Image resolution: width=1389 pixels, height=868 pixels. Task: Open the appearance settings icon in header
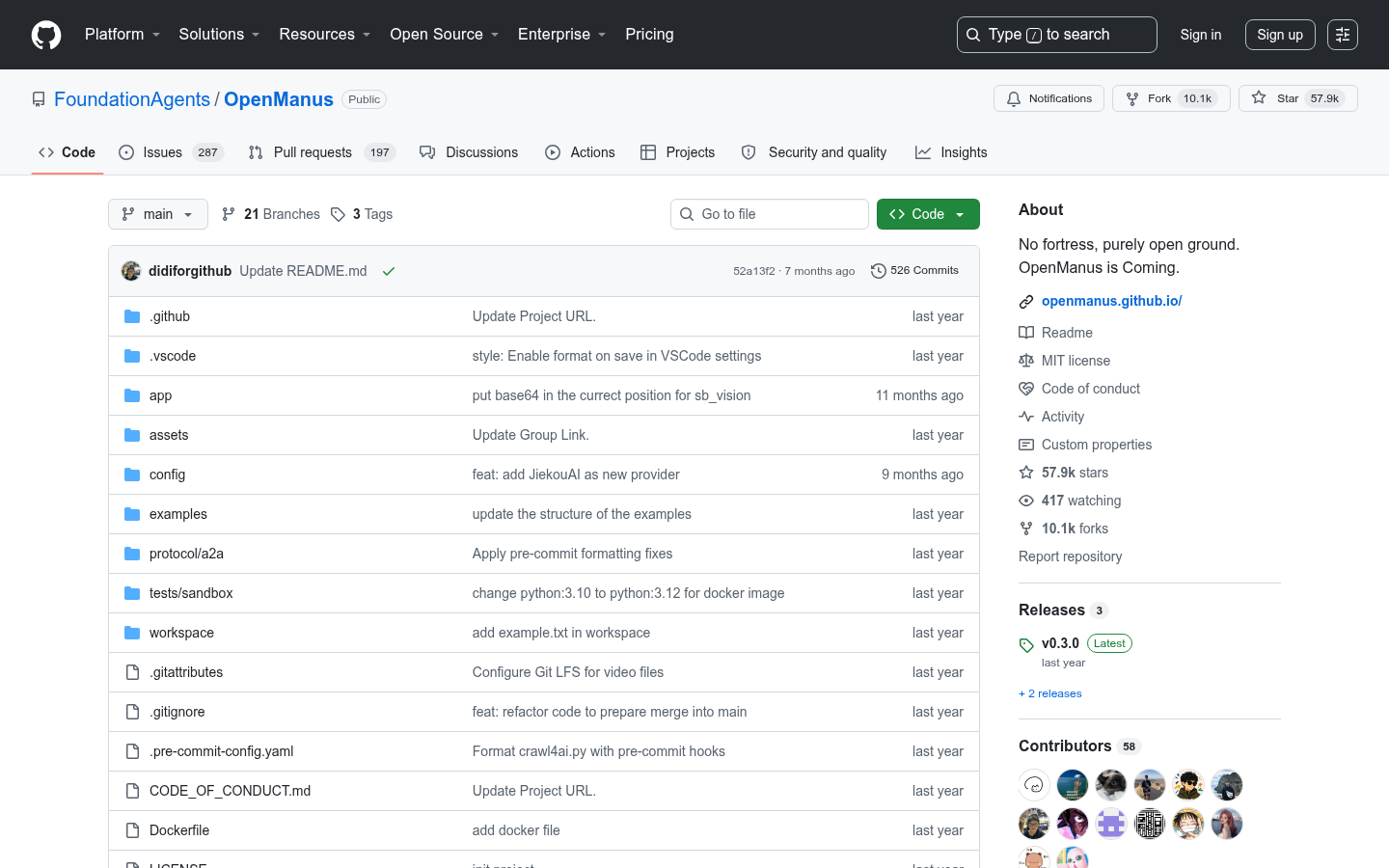1343,35
